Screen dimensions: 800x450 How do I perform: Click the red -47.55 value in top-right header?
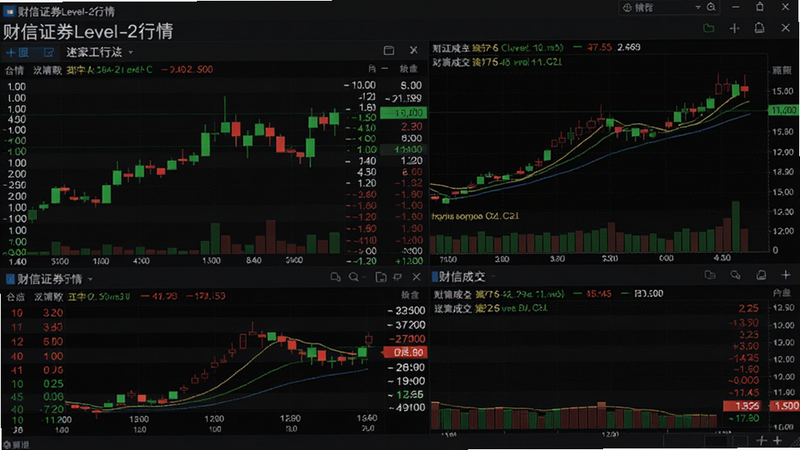[599, 47]
